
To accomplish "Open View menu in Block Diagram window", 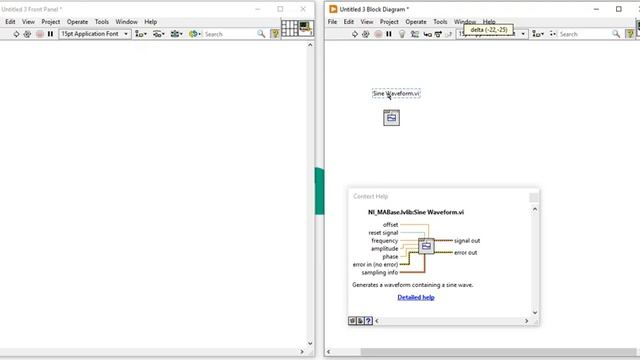I will pyautogui.click(x=367, y=22).
